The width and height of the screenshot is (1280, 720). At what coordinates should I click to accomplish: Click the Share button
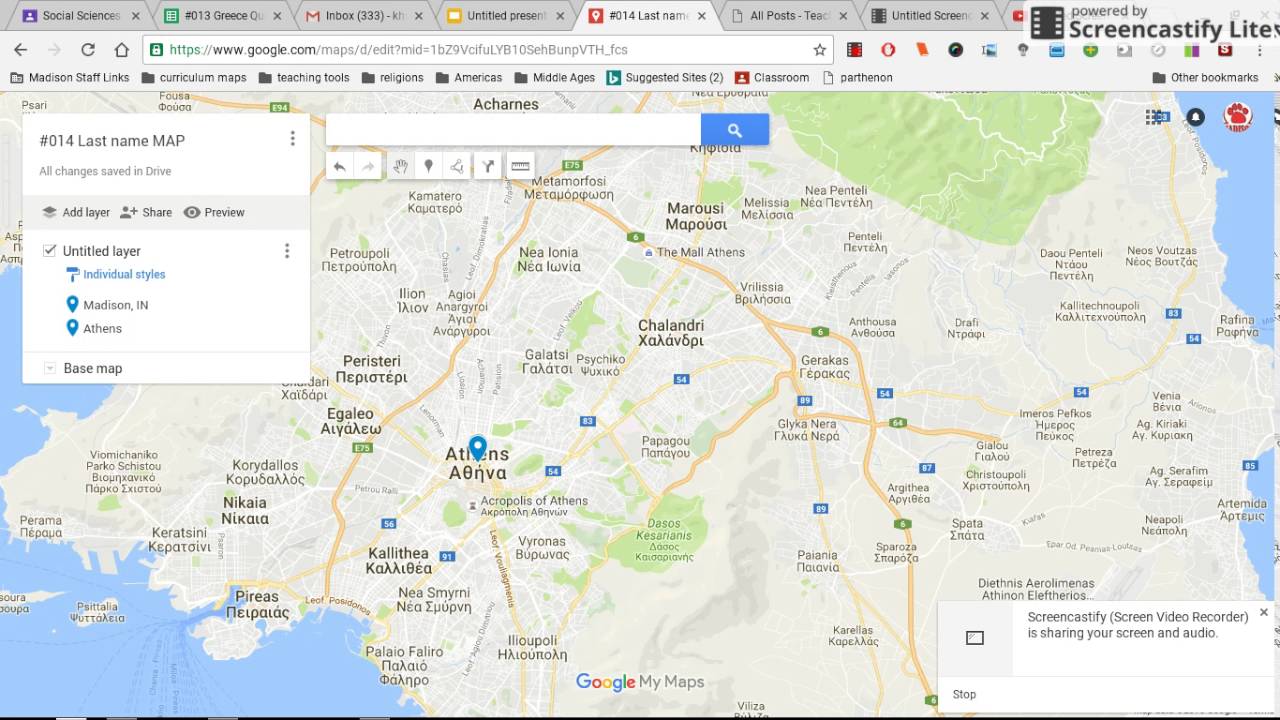click(146, 212)
